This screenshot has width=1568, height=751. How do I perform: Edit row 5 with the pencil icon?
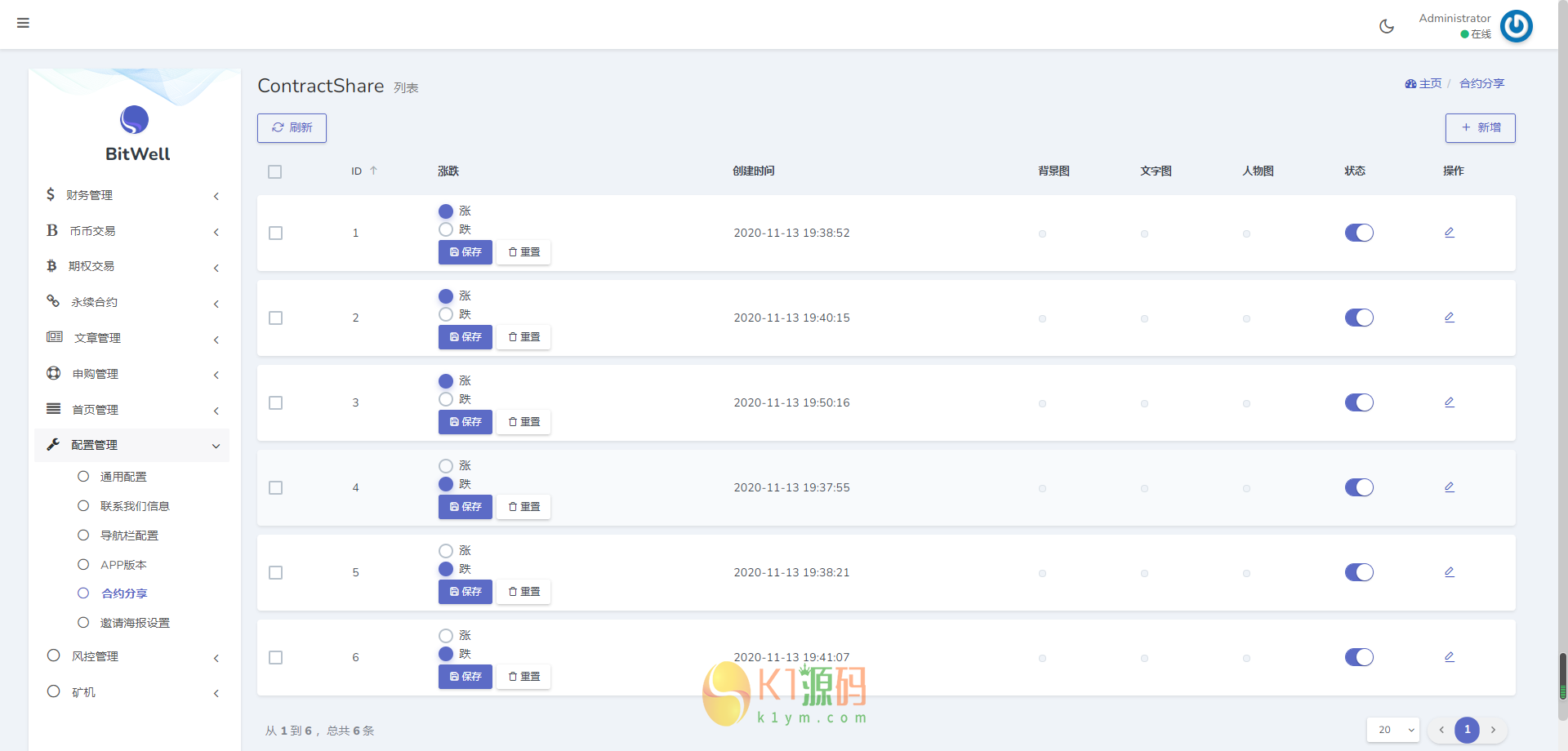[x=1450, y=572]
